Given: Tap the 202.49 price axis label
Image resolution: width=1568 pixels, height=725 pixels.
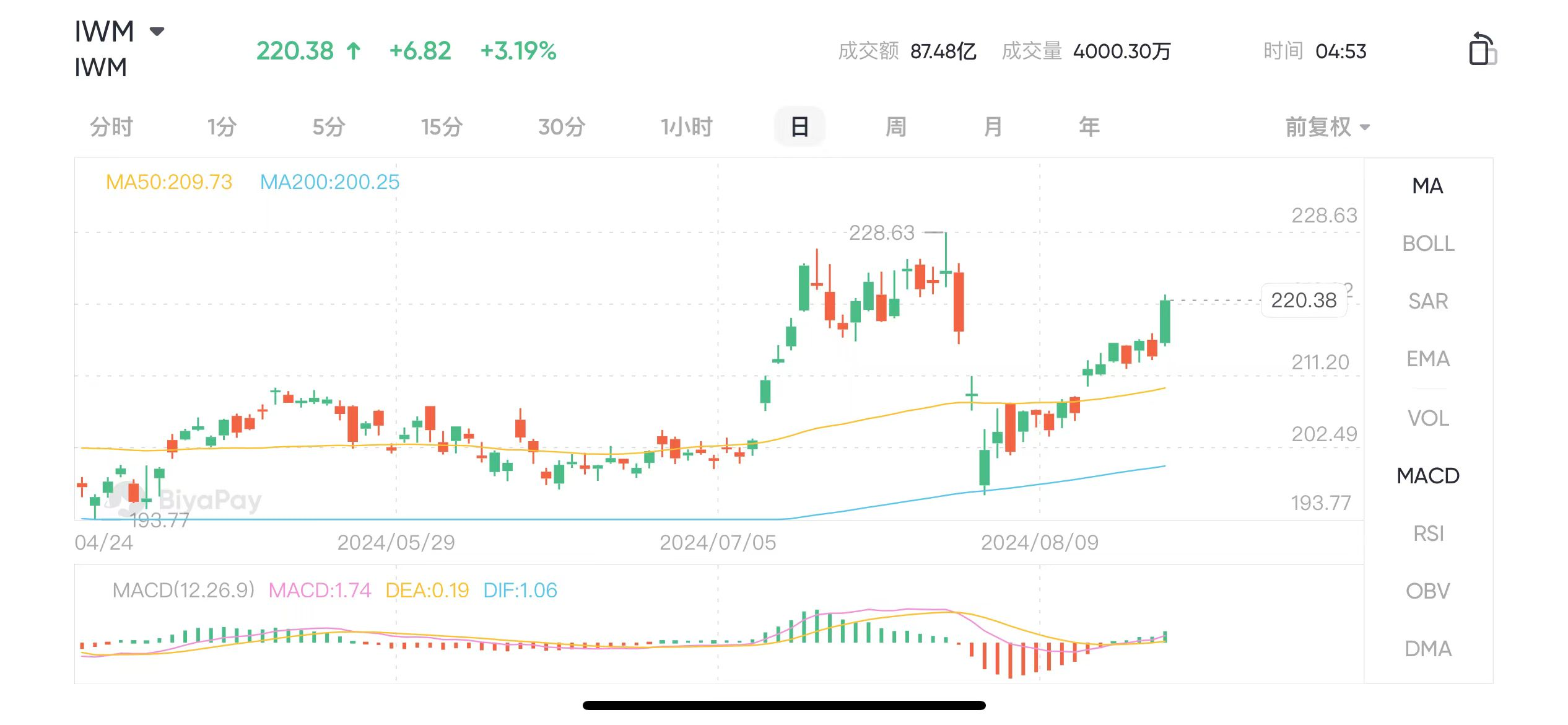Looking at the screenshot, I should click(x=1324, y=434).
